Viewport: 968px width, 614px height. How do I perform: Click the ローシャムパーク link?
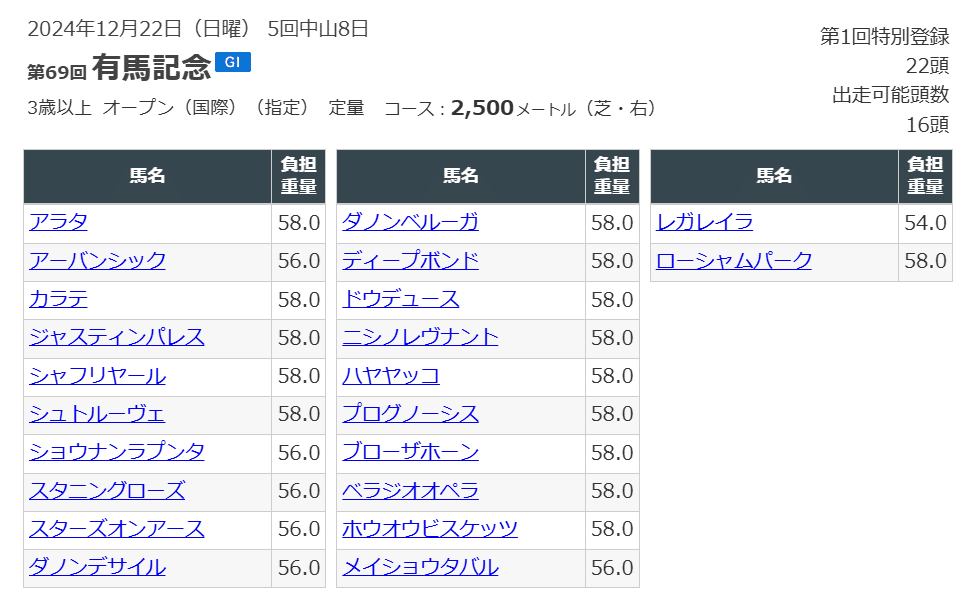point(734,261)
